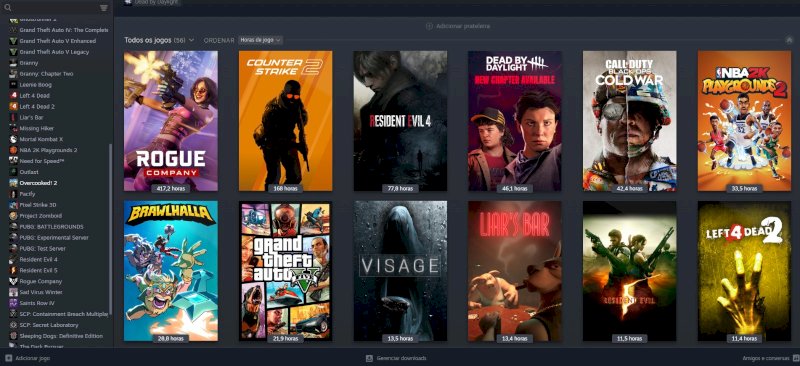Click the Saints Row IV sidebar icon
This screenshot has height=366, width=800.
coord(13,303)
